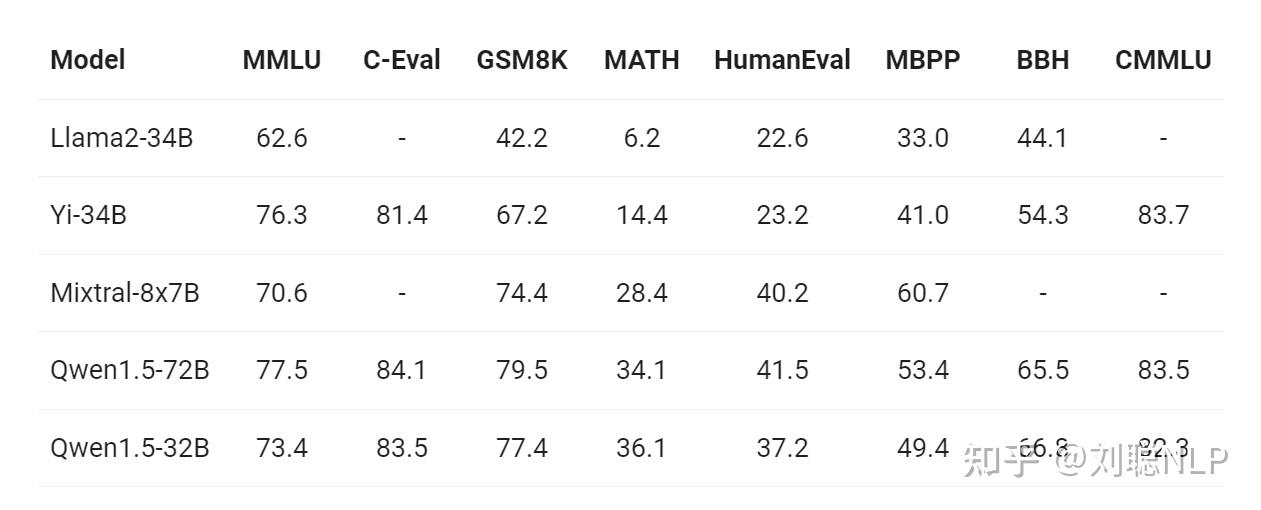Click Mixtral-8x7B's MBPP score 60.7

coord(923,293)
